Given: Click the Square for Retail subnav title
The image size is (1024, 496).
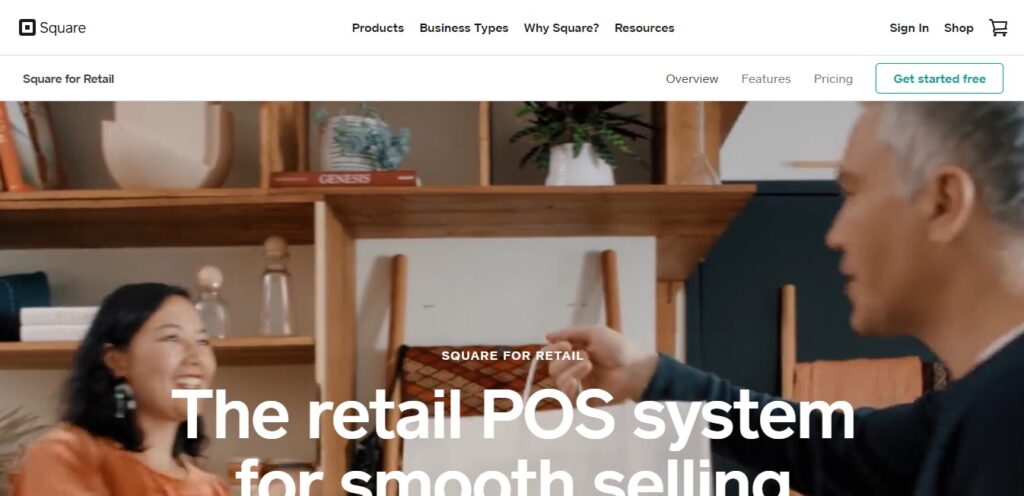Looking at the screenshot, I should 69,79.
